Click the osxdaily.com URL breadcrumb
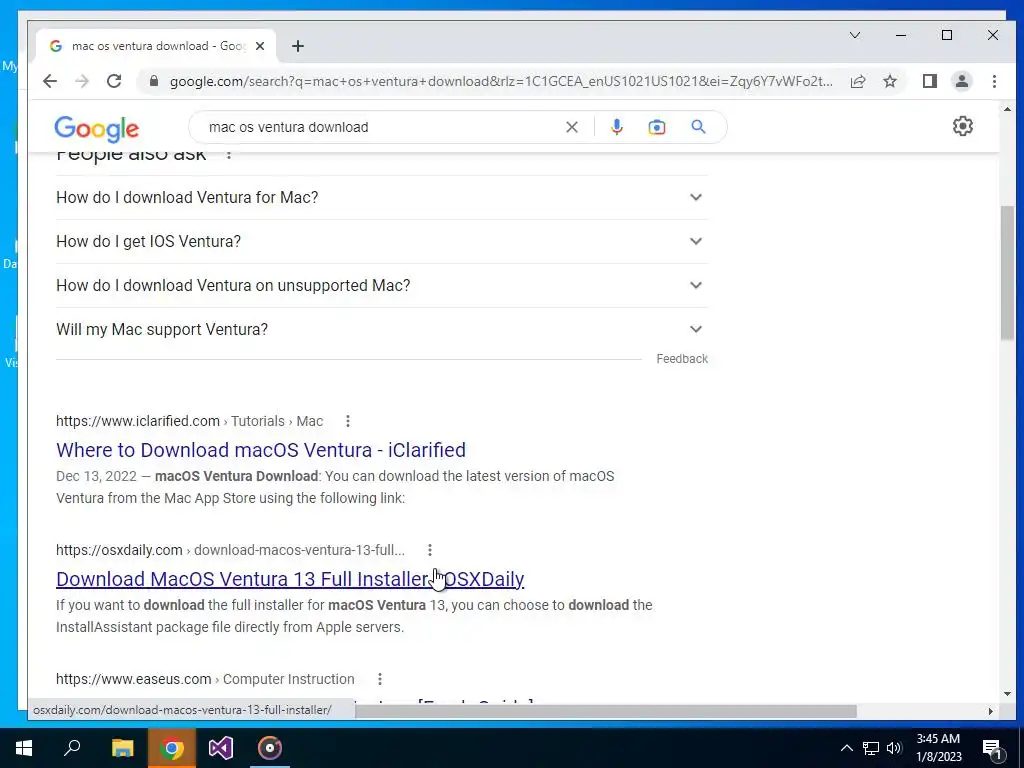Viewport: 1024px width, 768px height. coord(230,550)
